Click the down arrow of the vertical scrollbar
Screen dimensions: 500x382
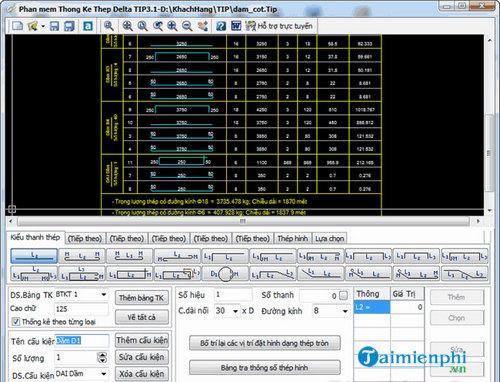[x=489, y=211]
